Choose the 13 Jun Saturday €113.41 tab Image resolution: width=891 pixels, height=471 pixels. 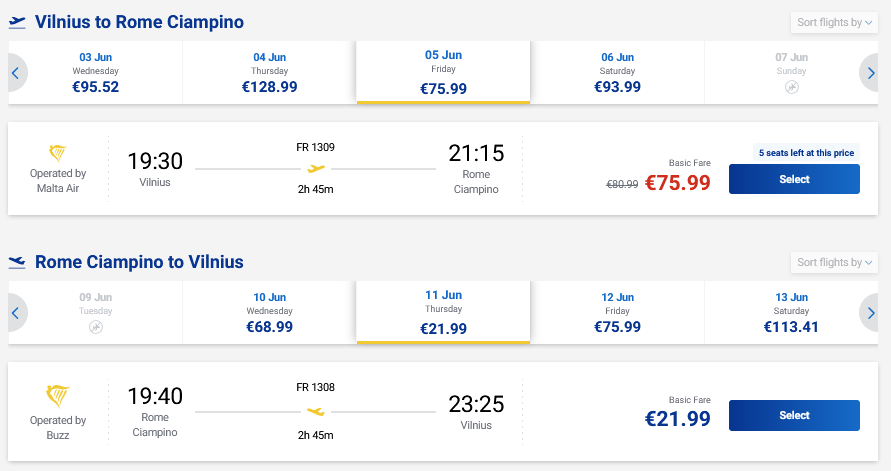792,312
